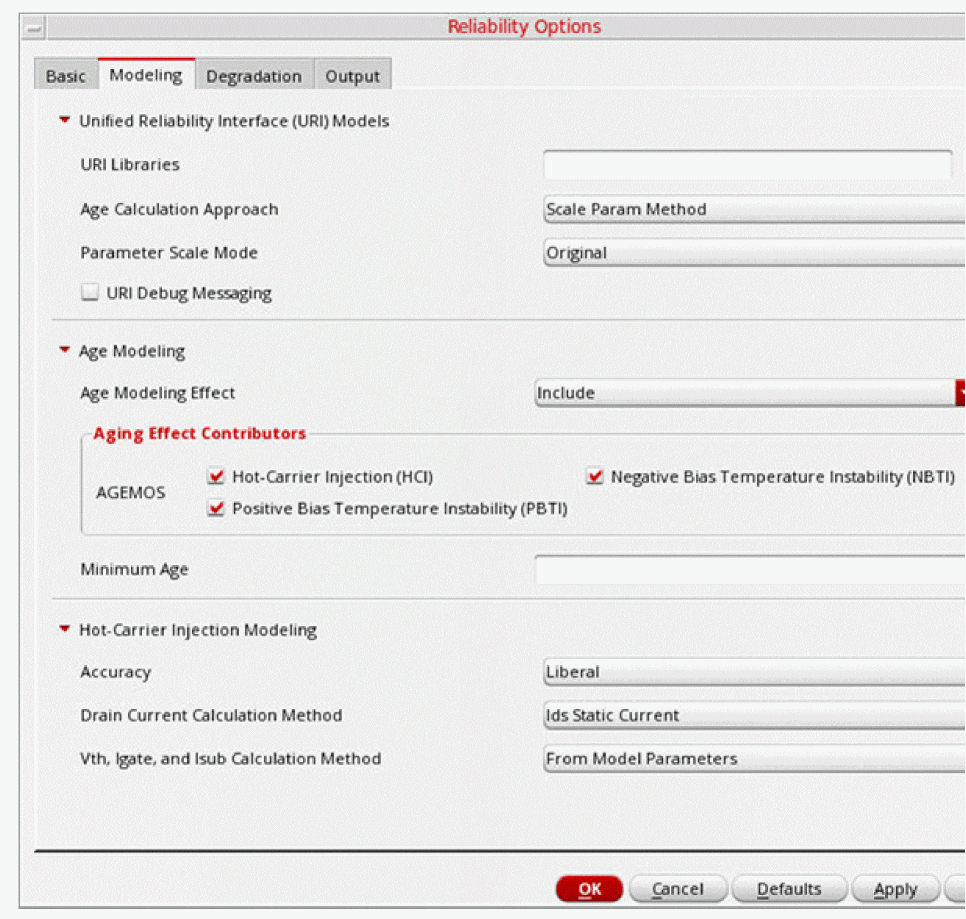This screenshot has width=966, height=919.
Task: Switch to the Basic tab
Action: (66, 76)
